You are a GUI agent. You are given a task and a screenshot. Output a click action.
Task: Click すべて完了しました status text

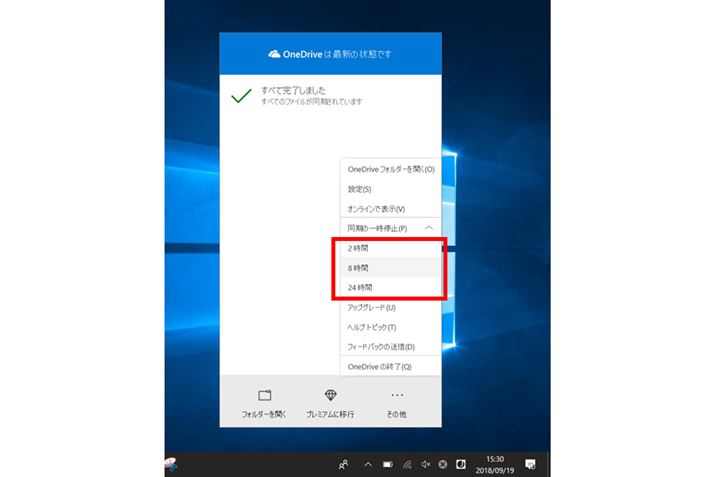click(x=293, y=90)
